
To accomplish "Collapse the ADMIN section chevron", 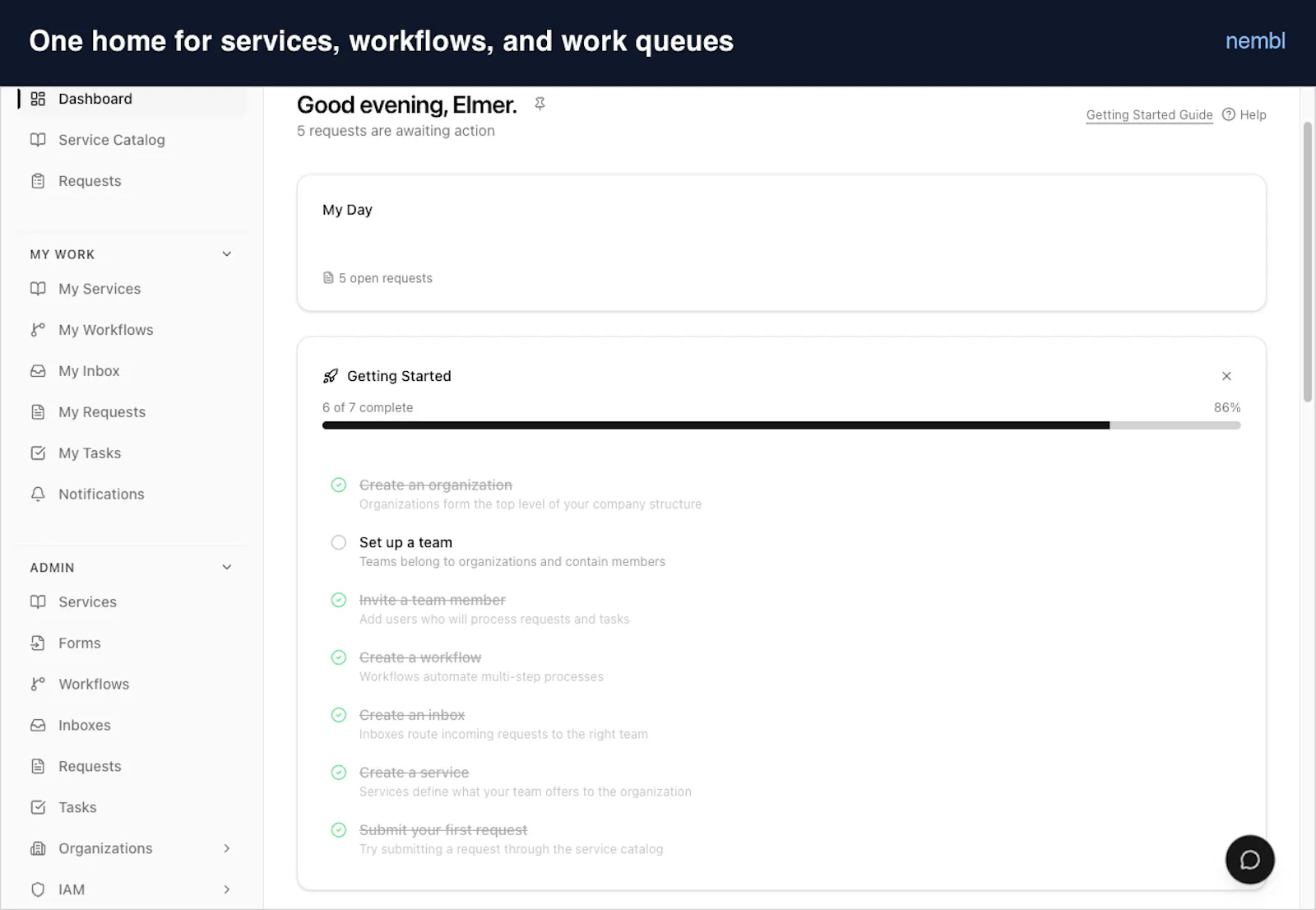I will (227, 568).
